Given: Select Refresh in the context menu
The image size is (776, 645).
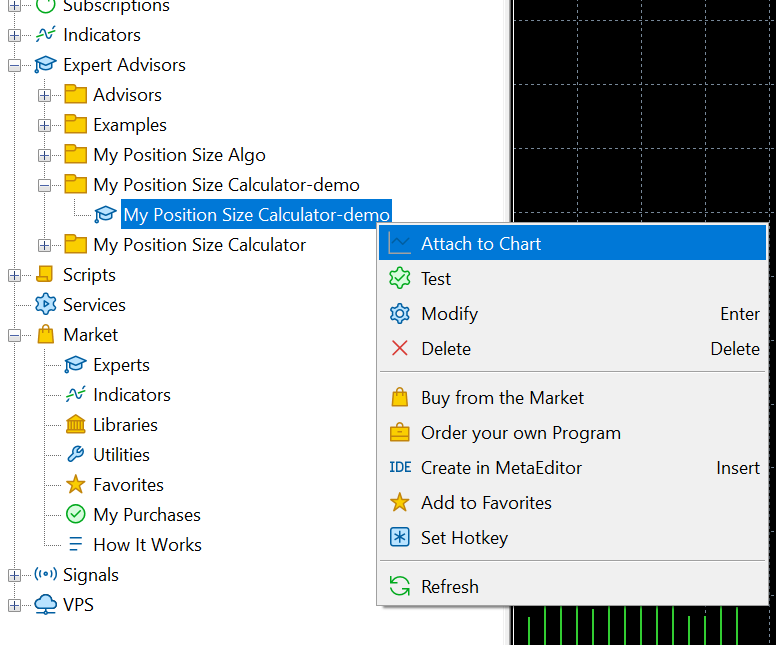Looking at the screenshot, I should pos(573,587).
